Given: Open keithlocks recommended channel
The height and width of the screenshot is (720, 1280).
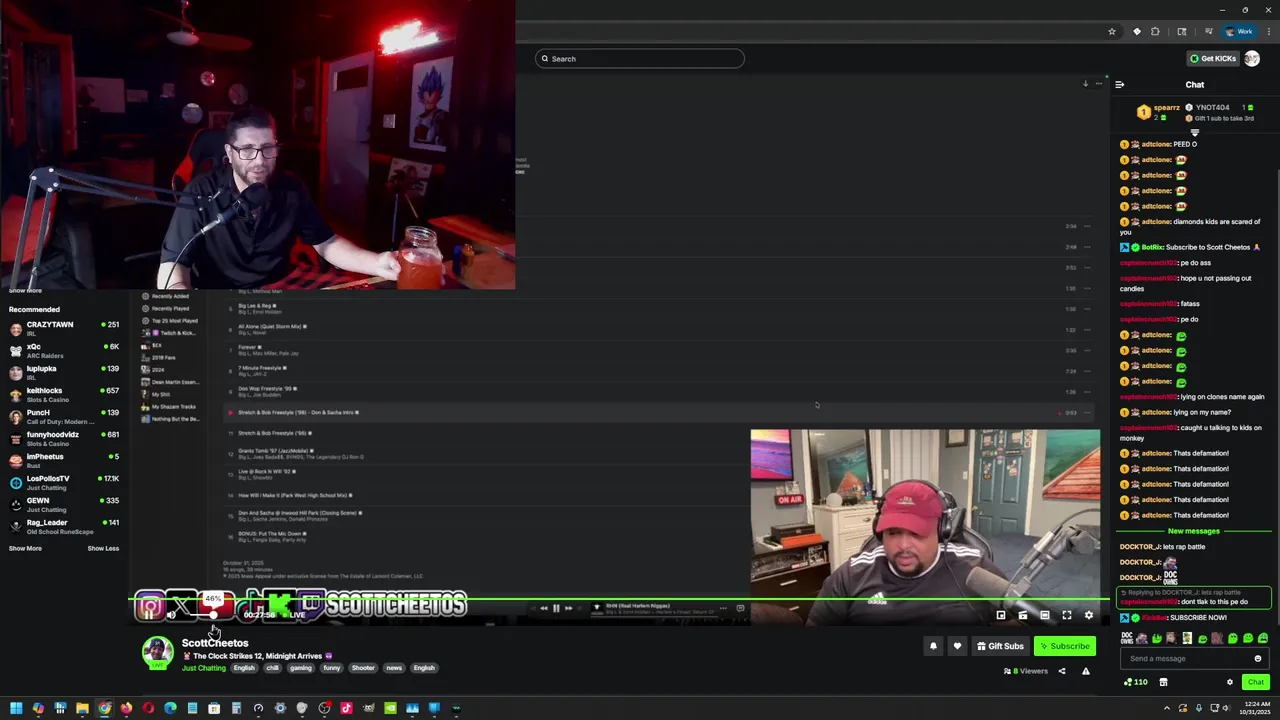Looking at the screenshot, I should [x=64, y=394].
